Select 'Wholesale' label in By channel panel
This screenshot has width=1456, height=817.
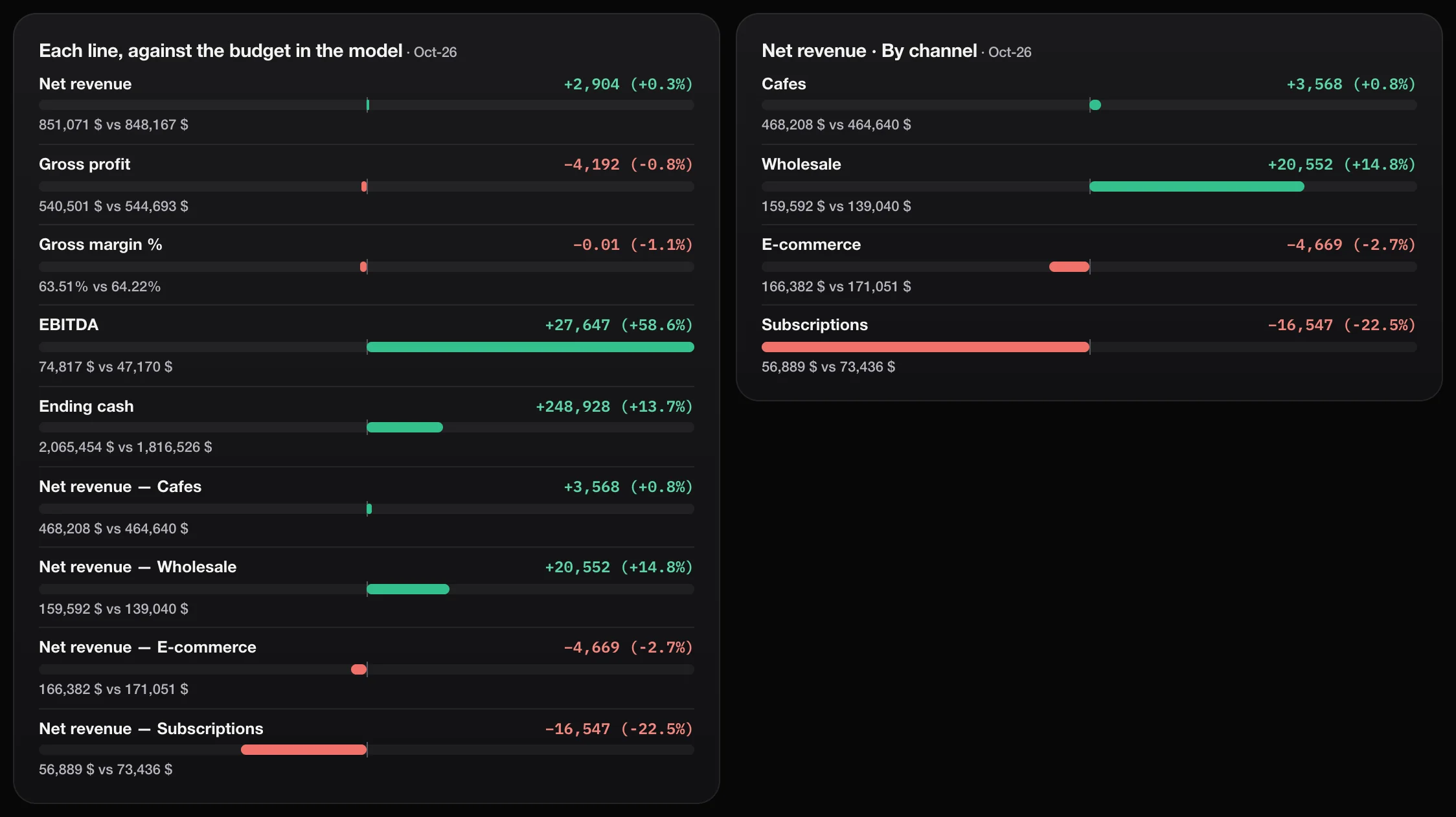click(801, 164)
